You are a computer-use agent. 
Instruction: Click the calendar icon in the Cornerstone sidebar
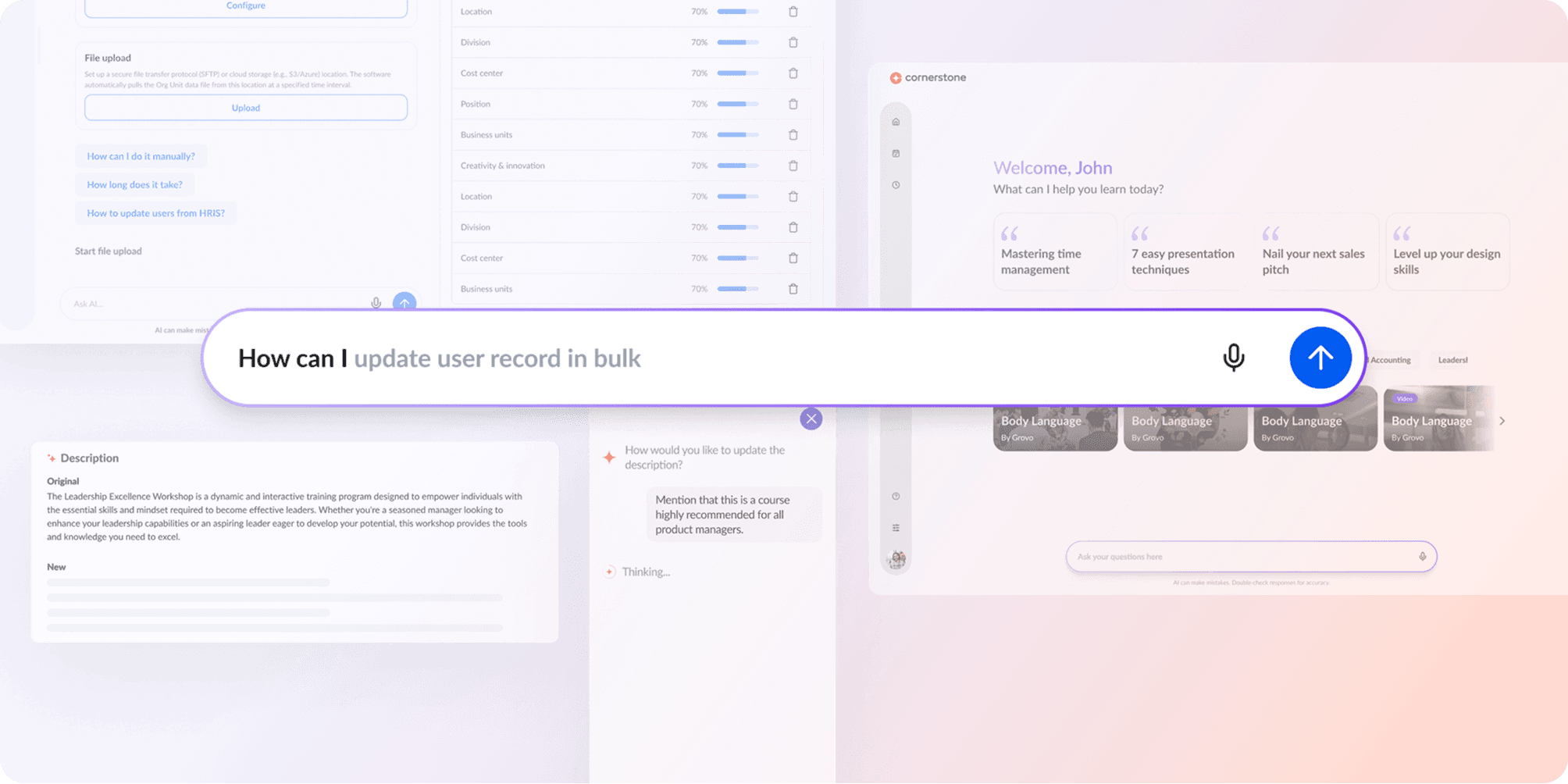(x=896, y=153)
